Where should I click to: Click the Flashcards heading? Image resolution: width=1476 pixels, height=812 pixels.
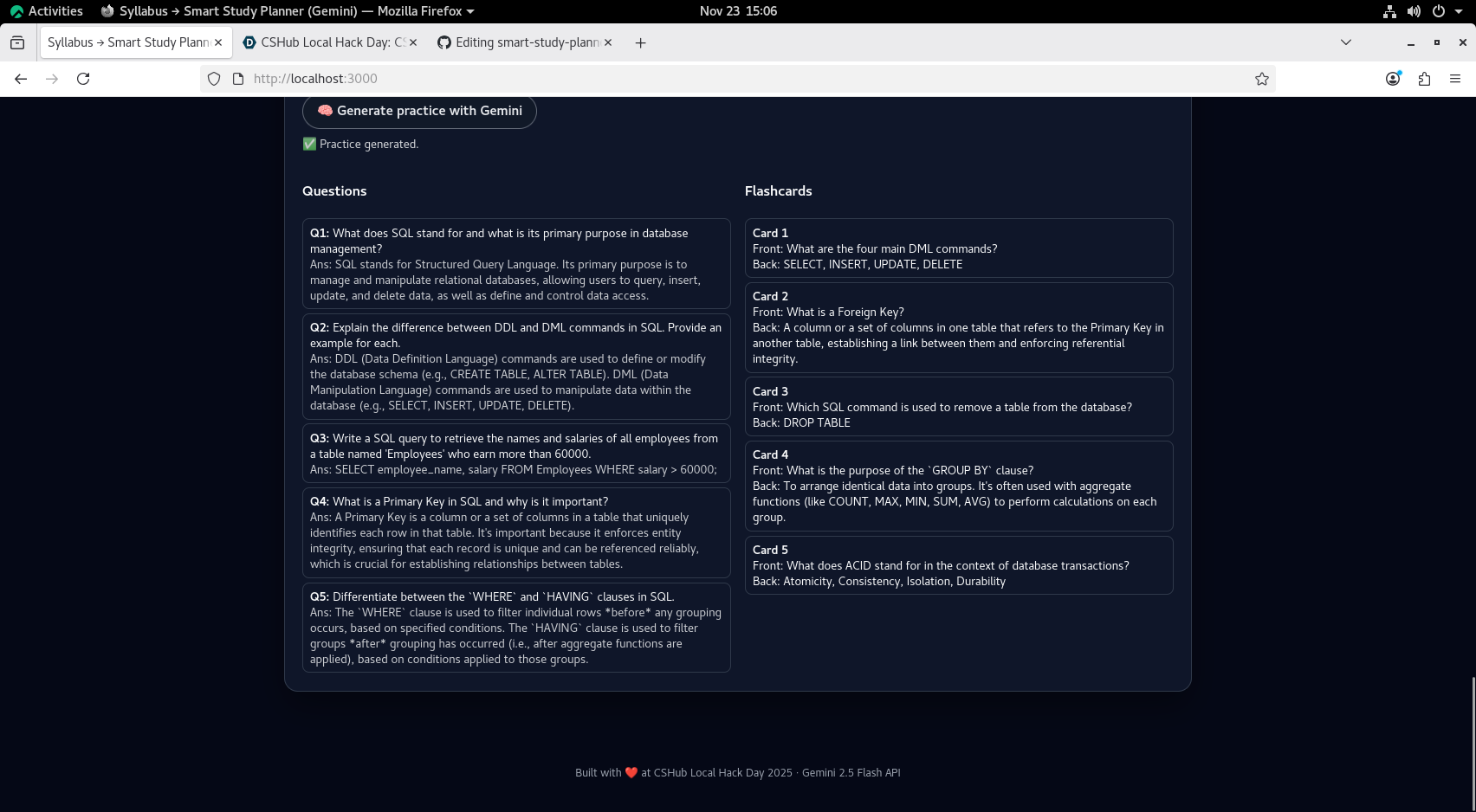[x=779, y=191]
